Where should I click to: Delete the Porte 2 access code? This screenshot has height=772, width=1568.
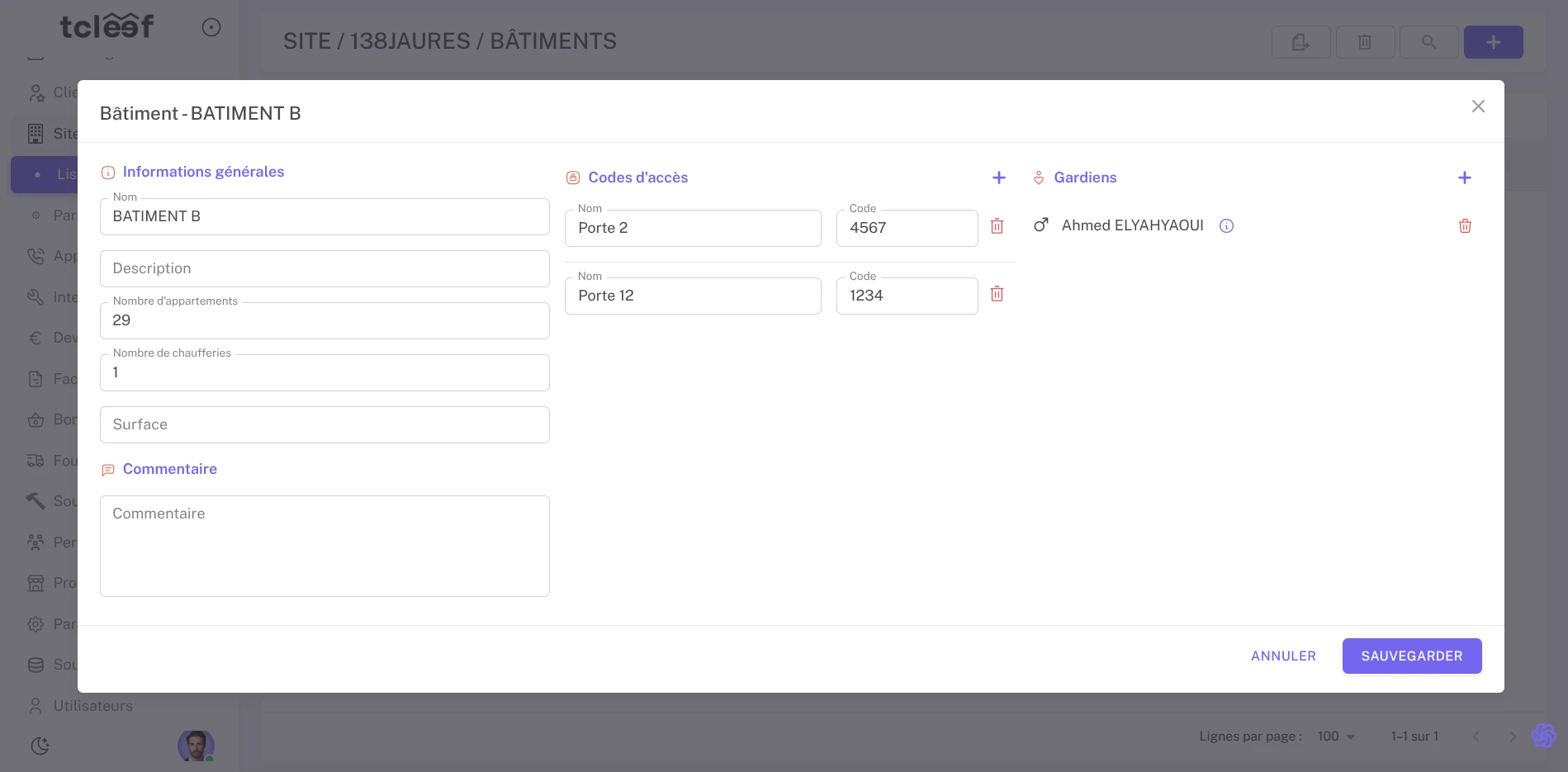pos(997,226)
